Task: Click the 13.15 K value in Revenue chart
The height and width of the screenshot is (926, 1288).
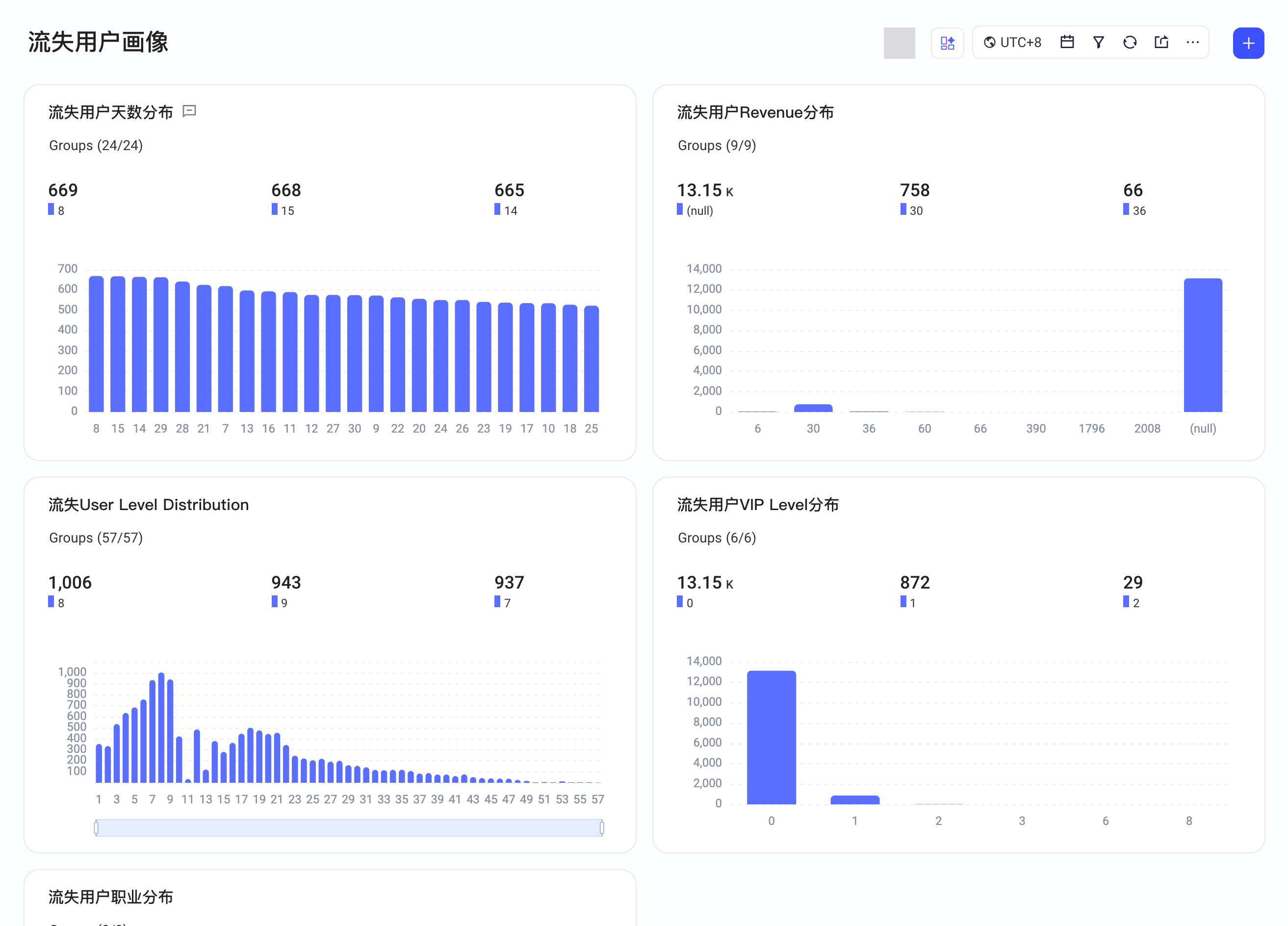Action: click(705, 190)
